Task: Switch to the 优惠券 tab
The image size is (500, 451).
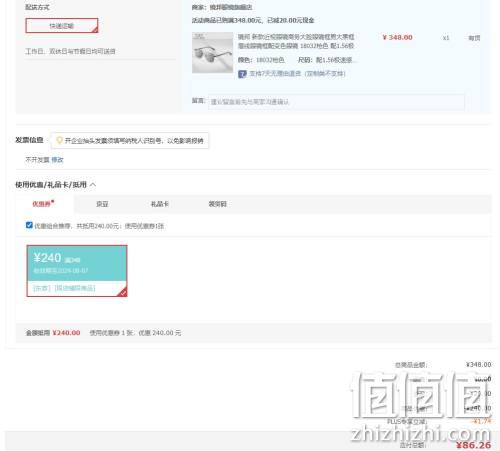Action: (43, 204)
